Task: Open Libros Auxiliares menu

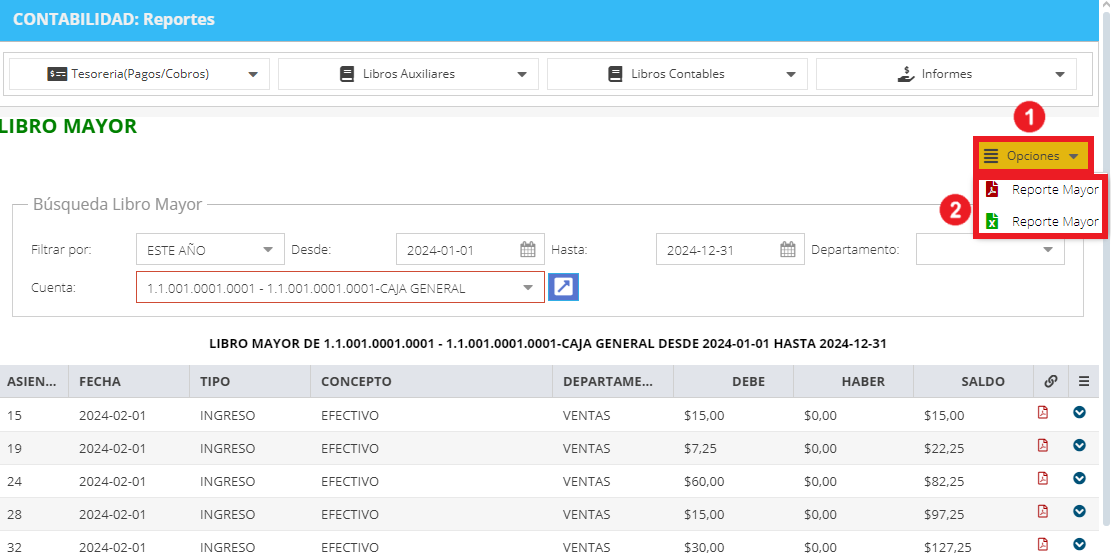Action: [x=408, y=74]
